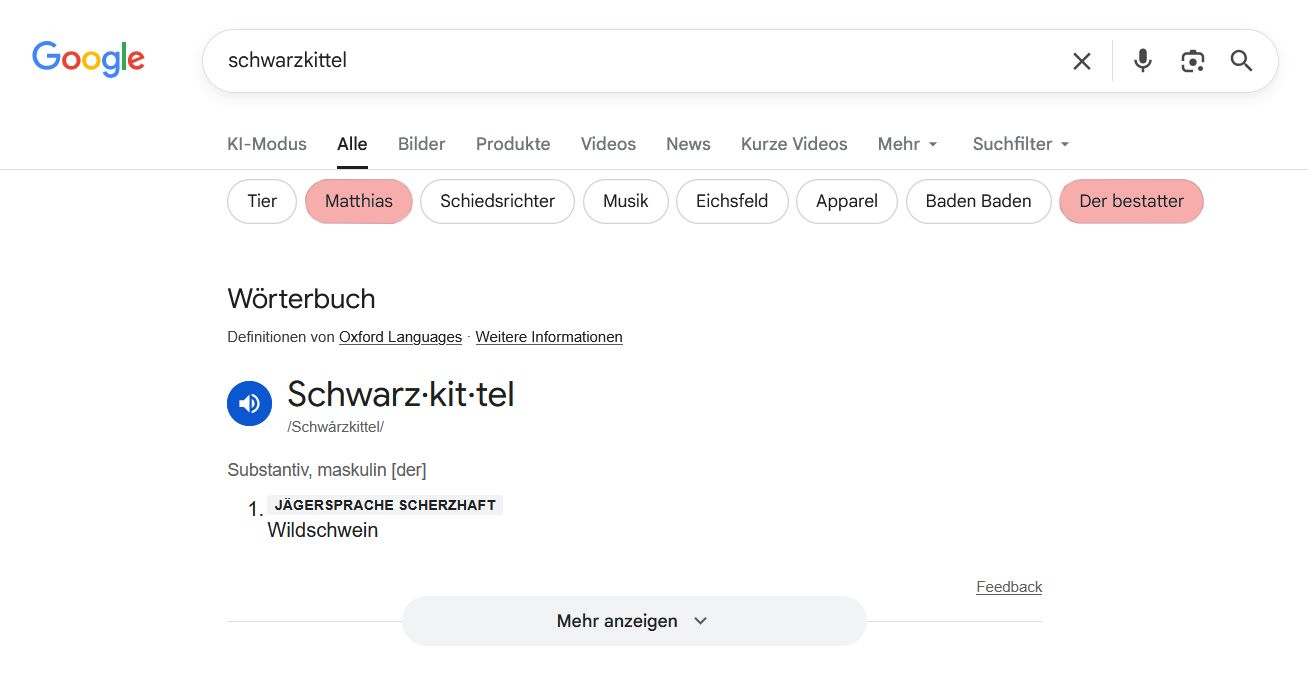This screenshot has width=1308, height=684.
Task: Toggle the highlighted Matthias chip
Action: coord(358,201)
